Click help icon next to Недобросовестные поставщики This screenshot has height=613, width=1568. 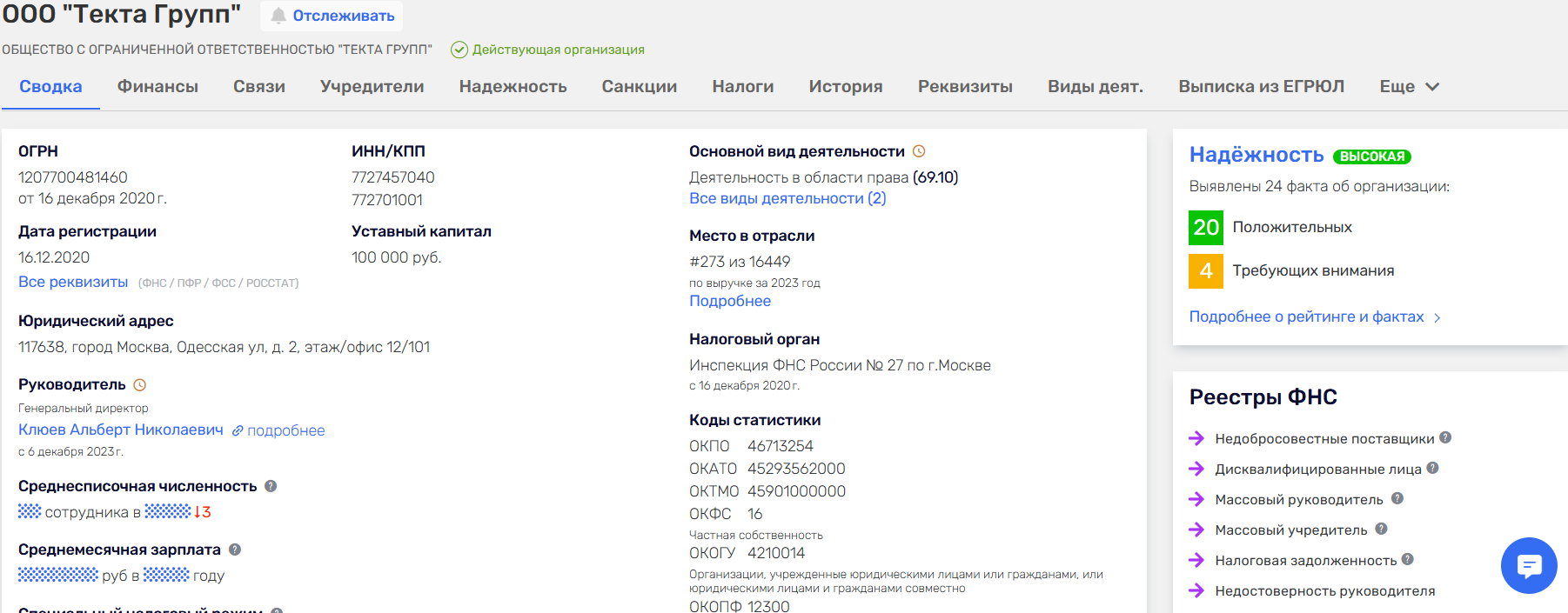tap(1445, 437)
